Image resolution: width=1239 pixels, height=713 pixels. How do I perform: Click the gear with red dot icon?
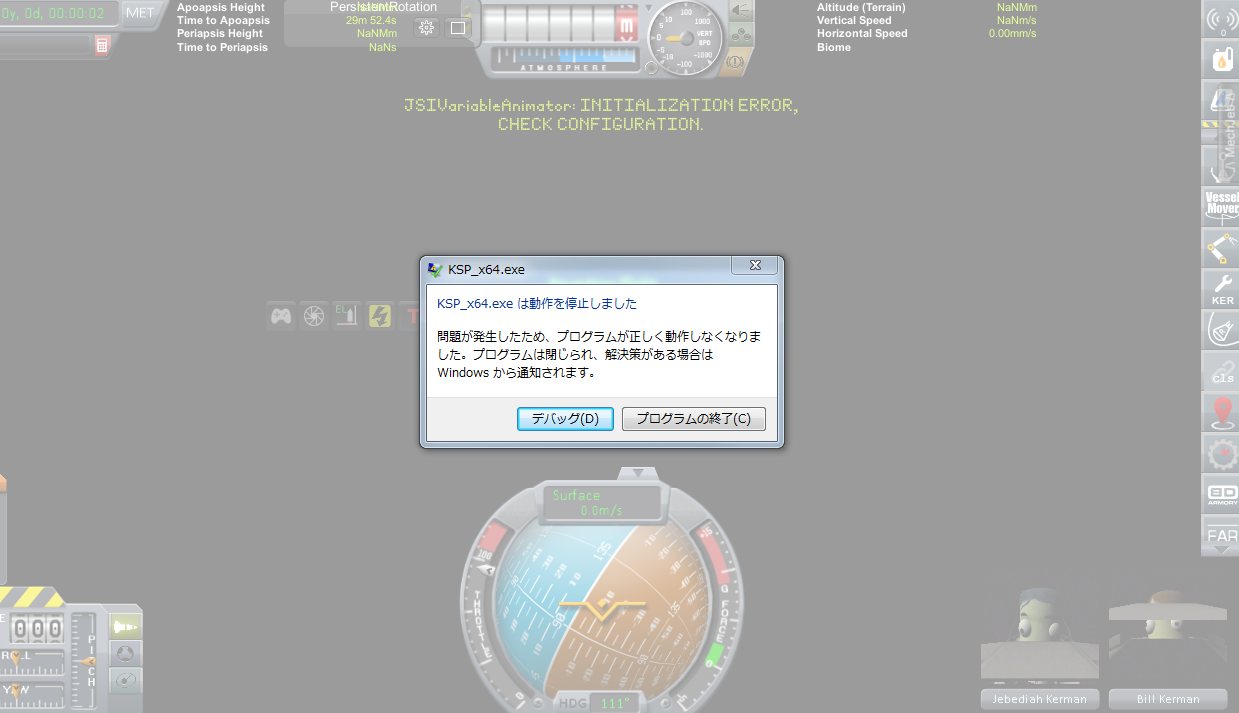(x=1220, y=453)
